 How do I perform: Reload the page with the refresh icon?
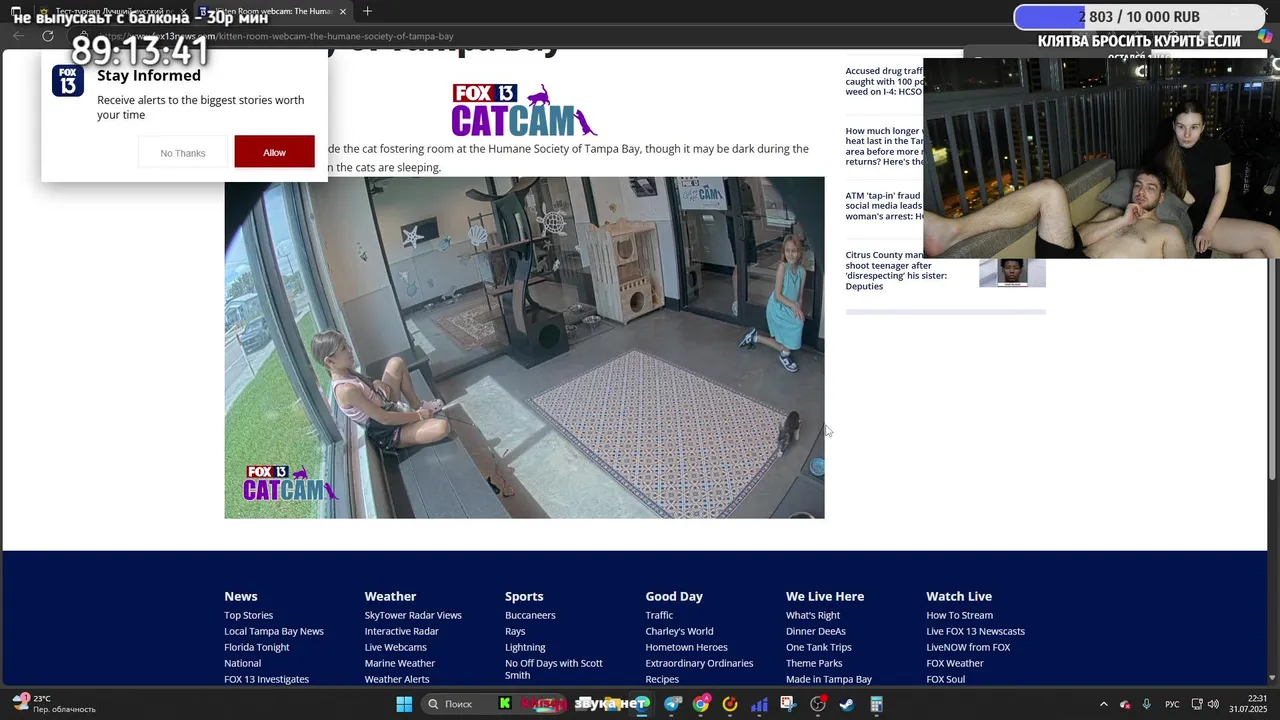click(x=47, y=36)
